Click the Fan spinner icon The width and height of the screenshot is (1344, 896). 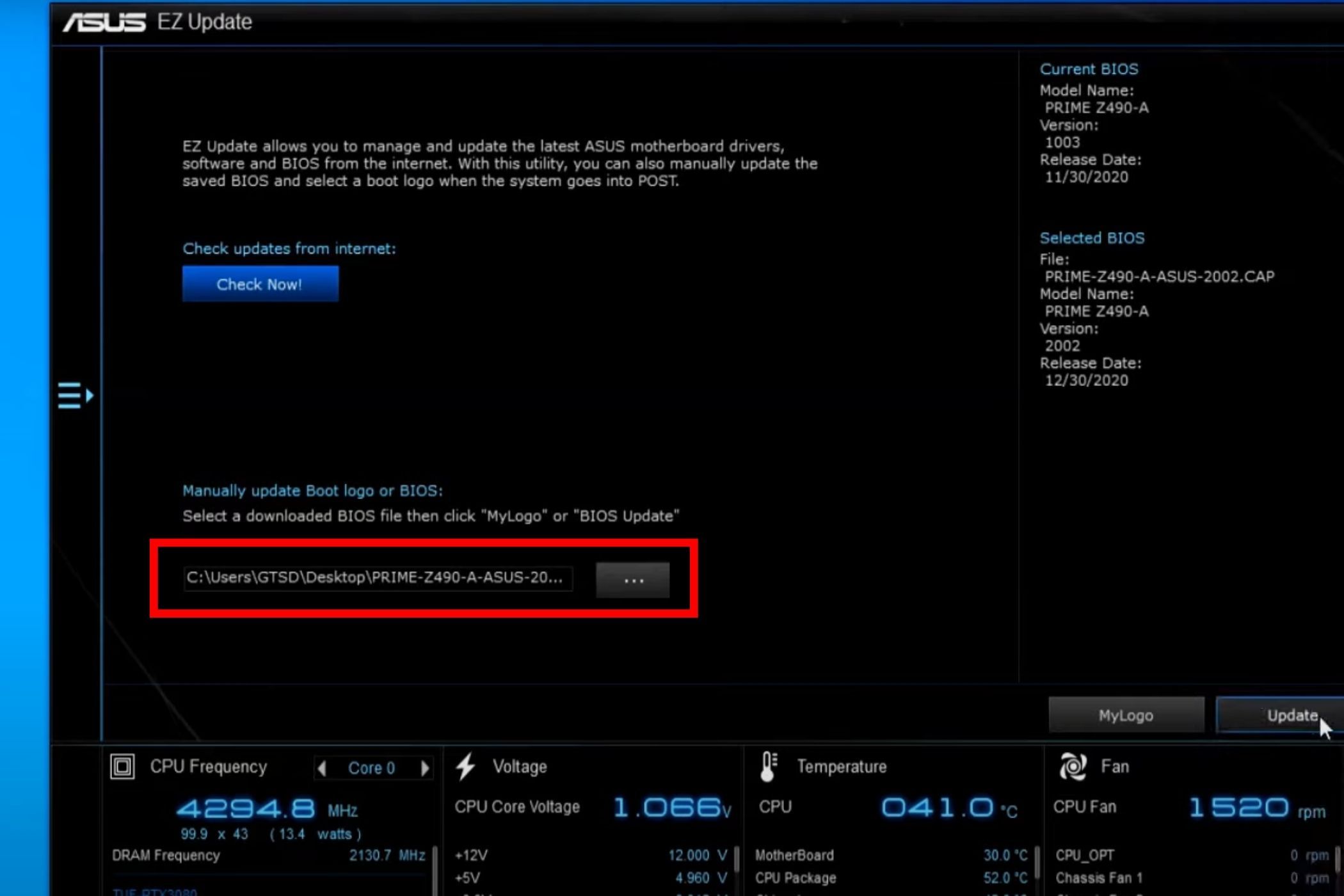point(1073,766)
